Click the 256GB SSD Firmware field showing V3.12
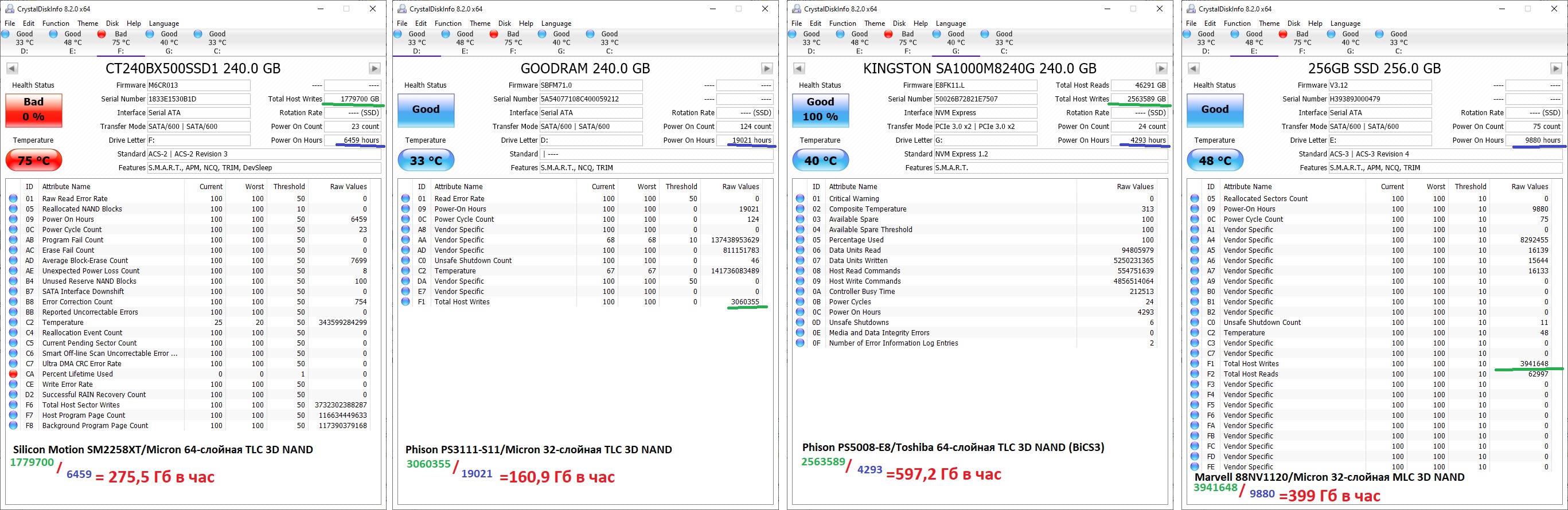This screenshot has width=1568, height=510. (x=1380, y=85)
